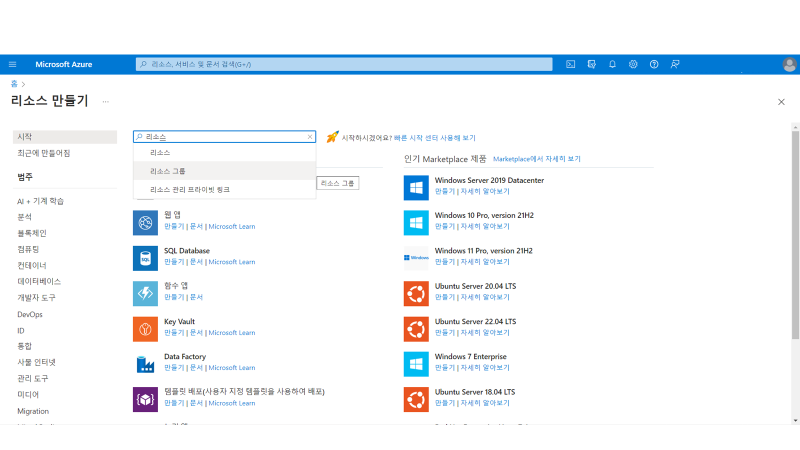This screenshot has width=800, height=450.
Task: Select 리소스 관리 프라이빗 링크 suggestion
Action: pyautogui.click(x=224, y=189)
